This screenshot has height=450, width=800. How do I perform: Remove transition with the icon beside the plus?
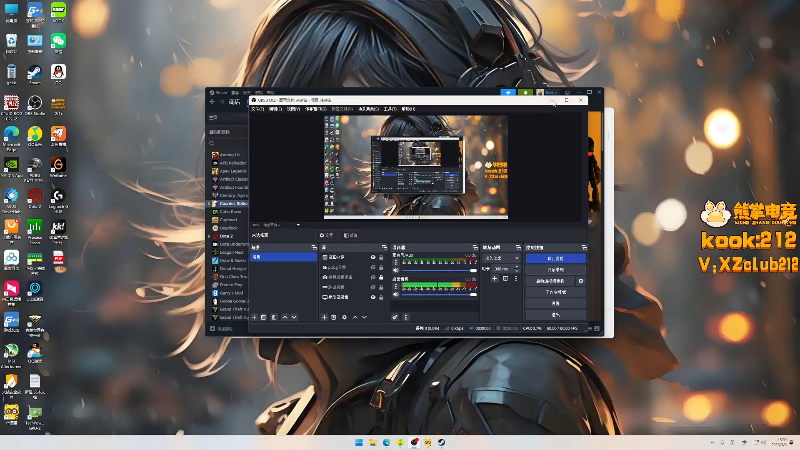point(505,279)
